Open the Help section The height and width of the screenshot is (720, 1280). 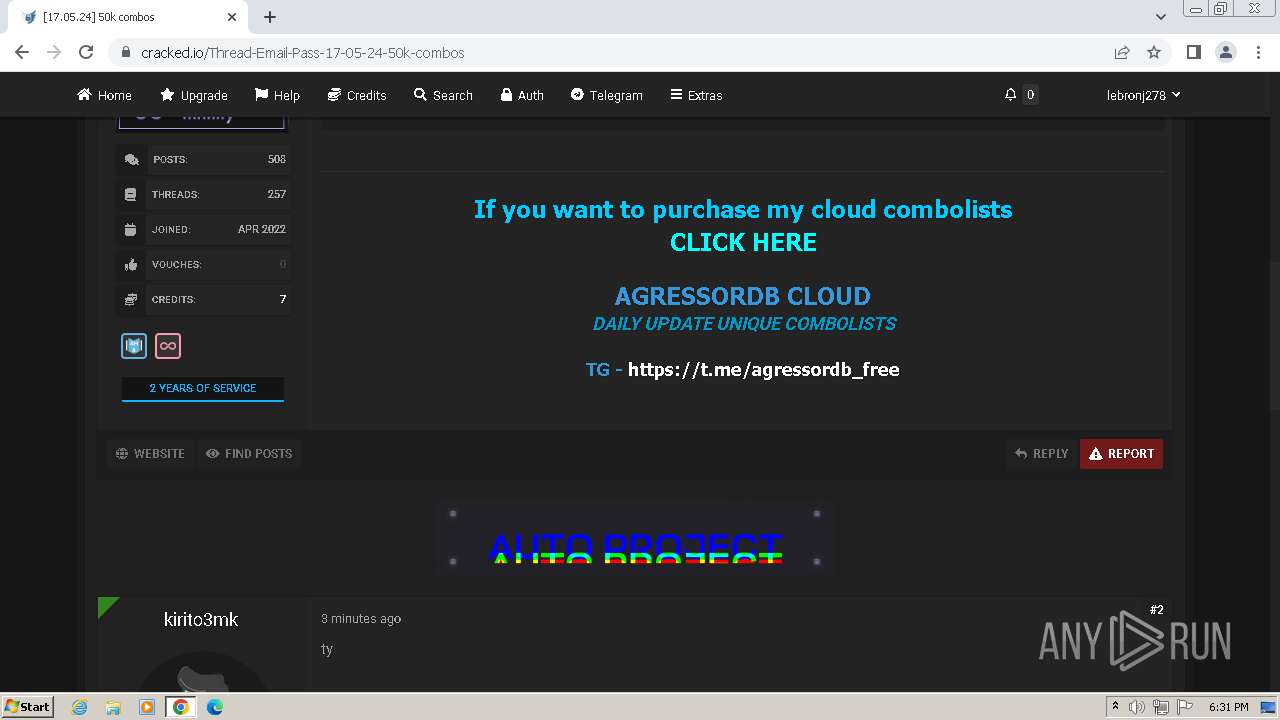pyautogui.click(x=277, y=95)
